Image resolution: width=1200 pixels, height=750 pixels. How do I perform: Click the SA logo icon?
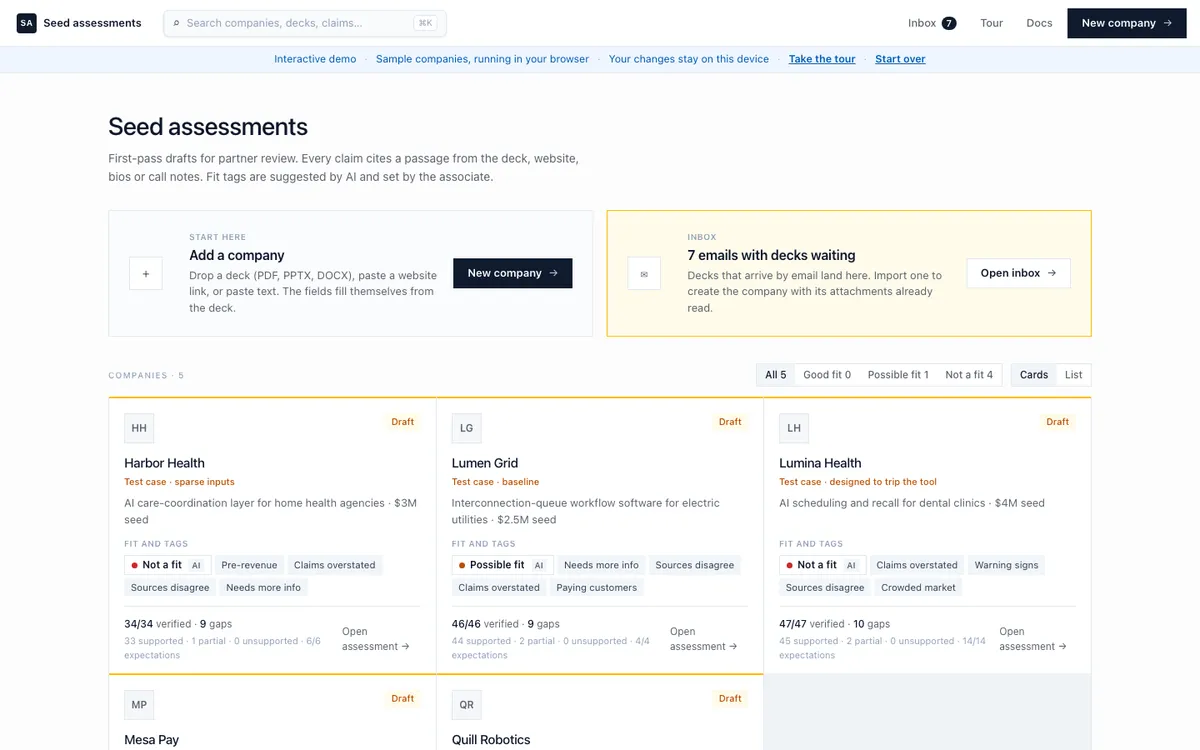click(27, 23)
